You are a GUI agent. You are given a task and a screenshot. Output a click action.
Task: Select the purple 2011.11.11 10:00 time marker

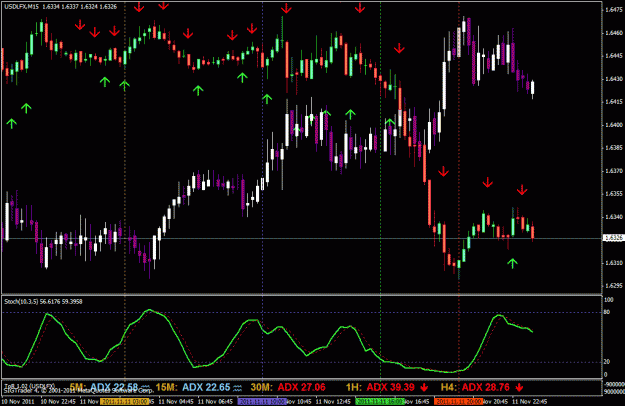(262, 401)
